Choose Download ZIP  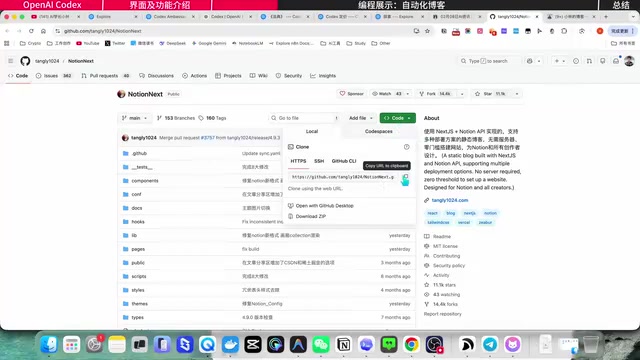(311, 216)
